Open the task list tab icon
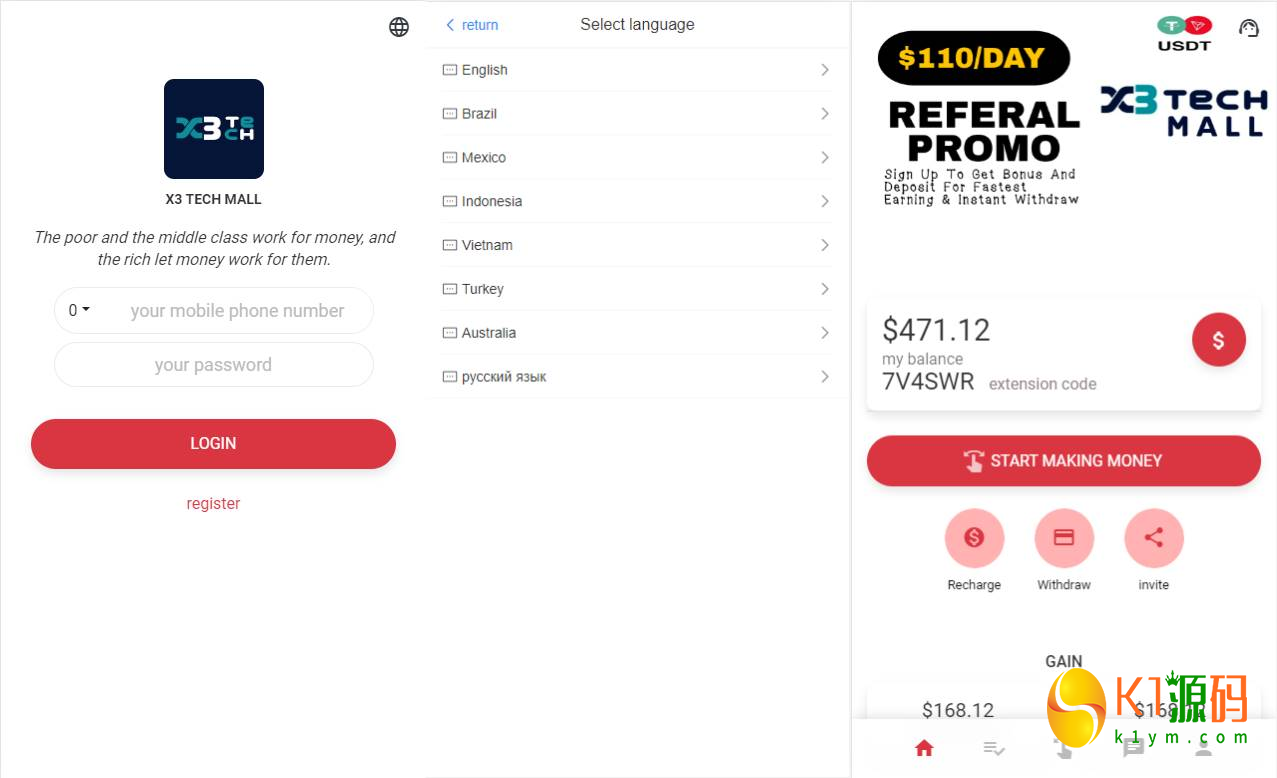This screenshot has height=778, width=1277. [x=993, y=748]
